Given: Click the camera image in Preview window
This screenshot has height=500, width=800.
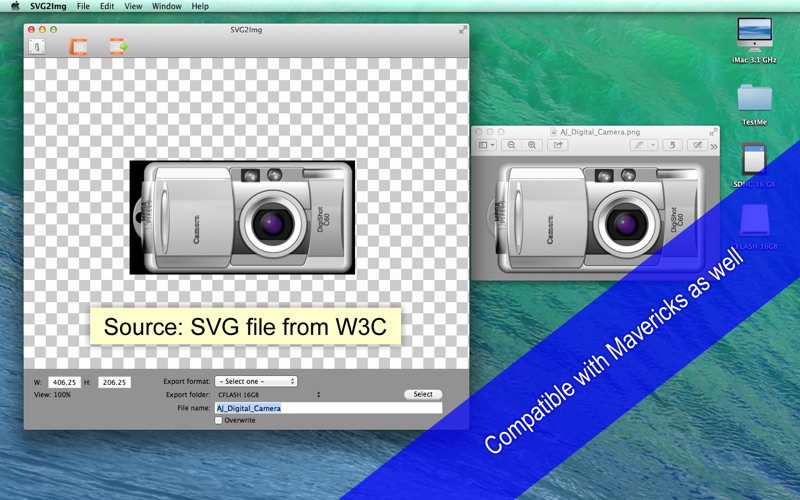Looking at the screenshot, I should point(595,218).
